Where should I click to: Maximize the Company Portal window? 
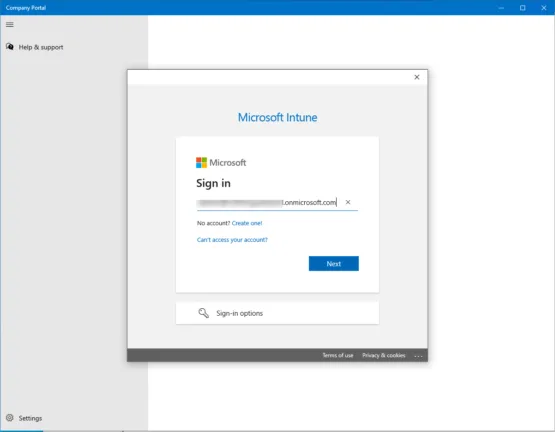coord(522,8)
